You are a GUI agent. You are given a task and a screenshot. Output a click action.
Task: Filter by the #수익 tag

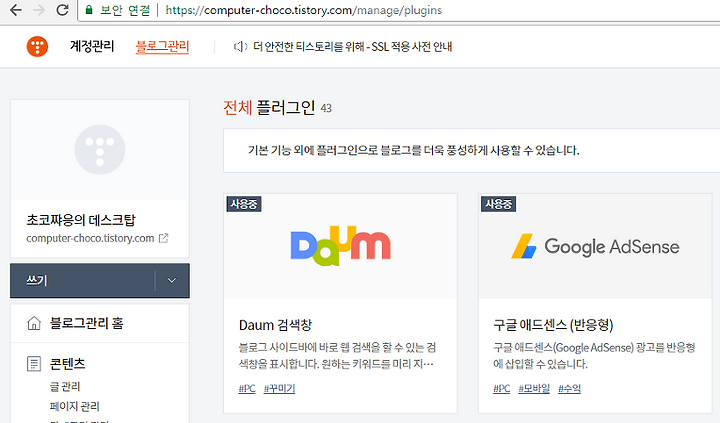tap(569, 389)
